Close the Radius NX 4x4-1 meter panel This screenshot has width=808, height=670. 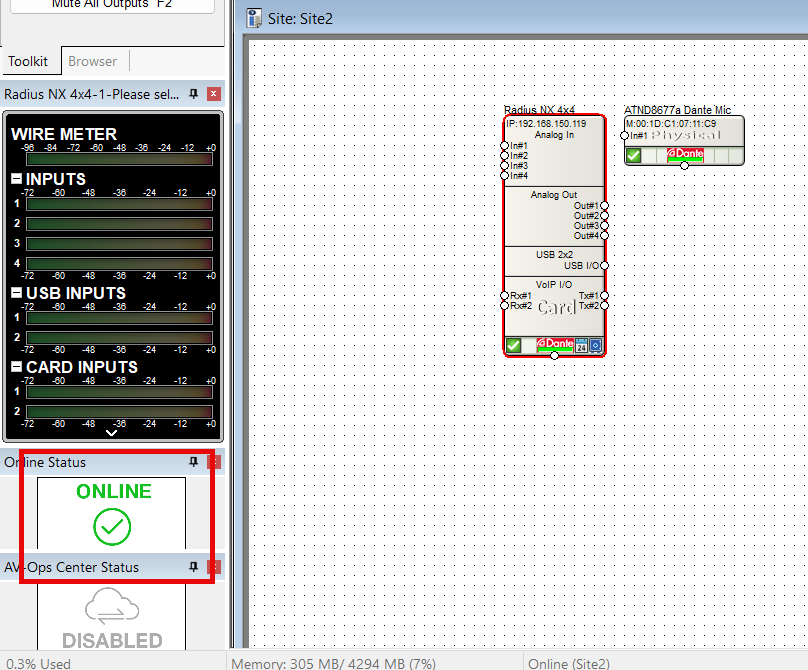tap(214, 94)
